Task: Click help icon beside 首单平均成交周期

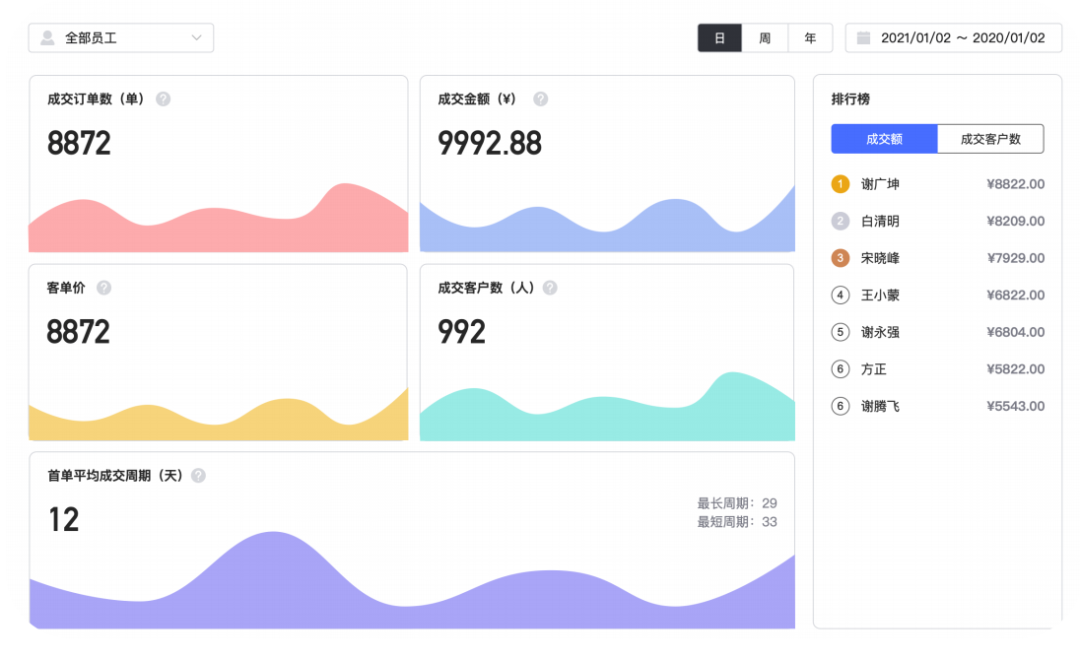Action: (198, 476)
